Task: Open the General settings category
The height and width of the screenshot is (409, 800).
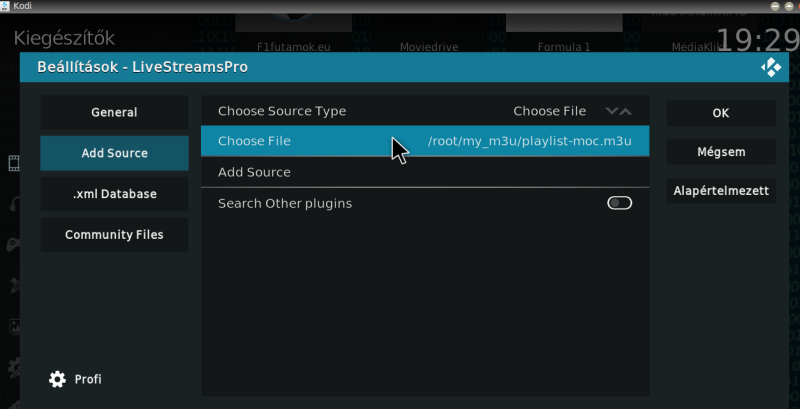Action: click(114, 112)
